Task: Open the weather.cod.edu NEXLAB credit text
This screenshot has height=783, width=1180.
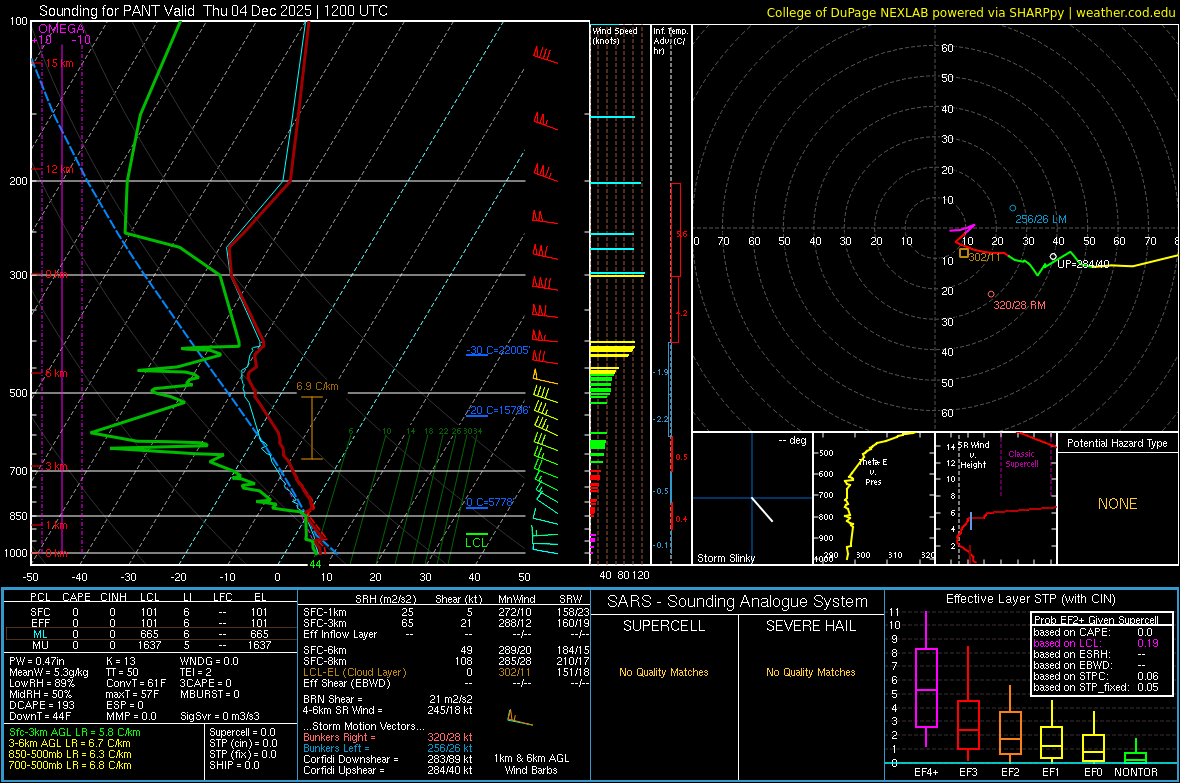Action: pos(970,12)
